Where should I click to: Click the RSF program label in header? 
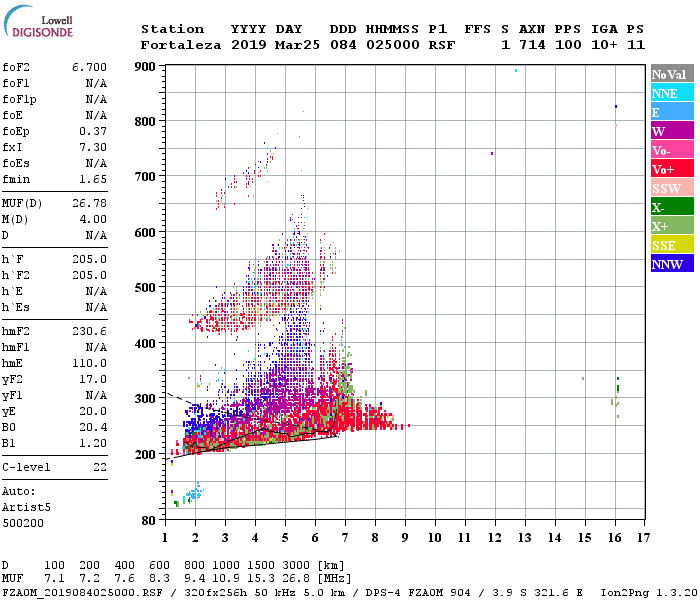coord(442,45)
